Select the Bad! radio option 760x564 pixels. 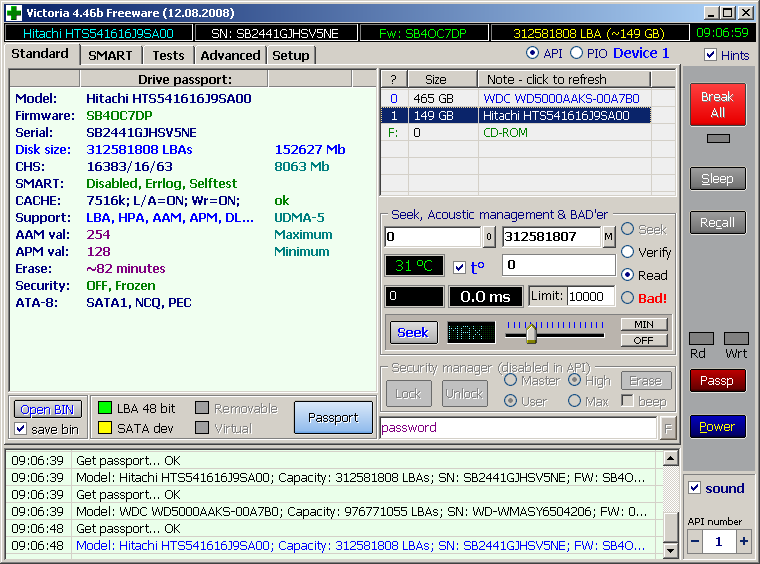tap(628, 298)
